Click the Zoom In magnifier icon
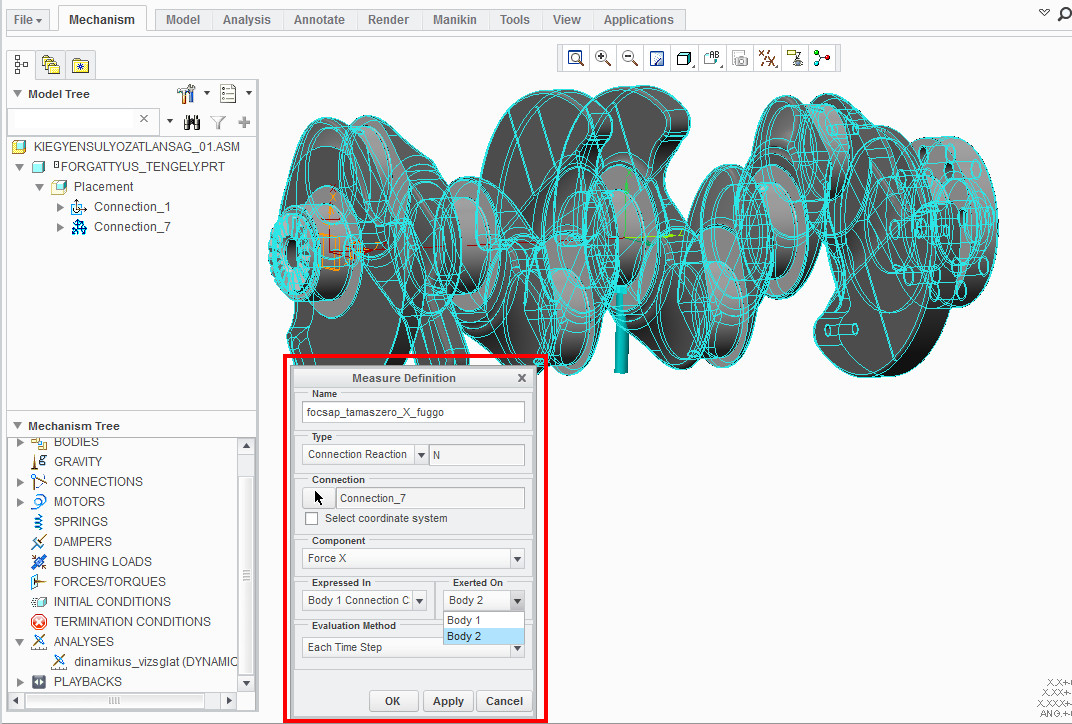The image size is (1072, 724). click(x=603, y=59)
